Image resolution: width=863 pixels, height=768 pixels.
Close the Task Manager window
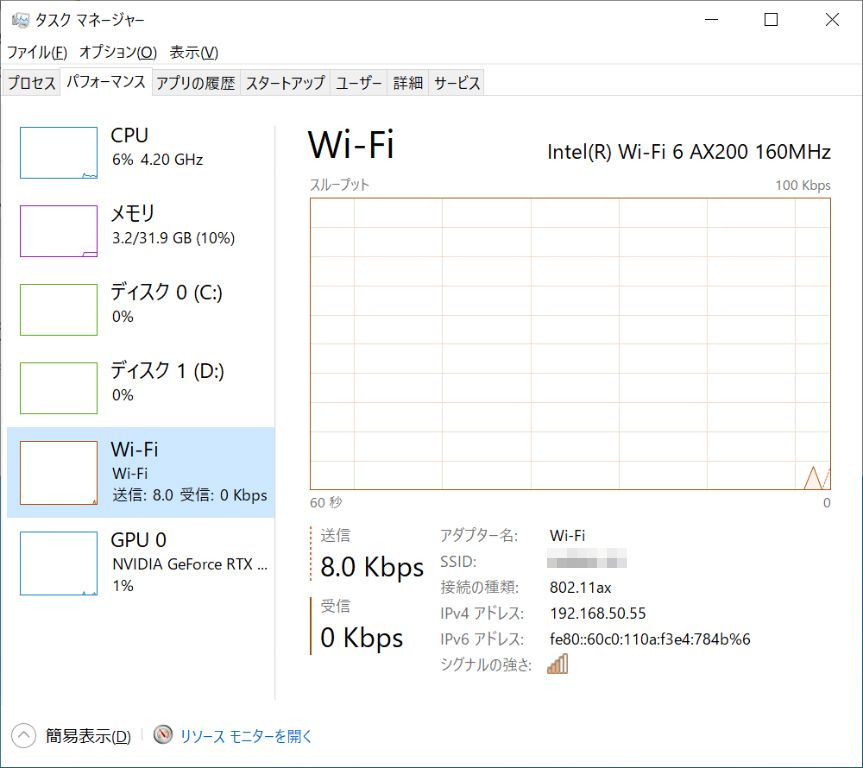(x=832, y=20)
